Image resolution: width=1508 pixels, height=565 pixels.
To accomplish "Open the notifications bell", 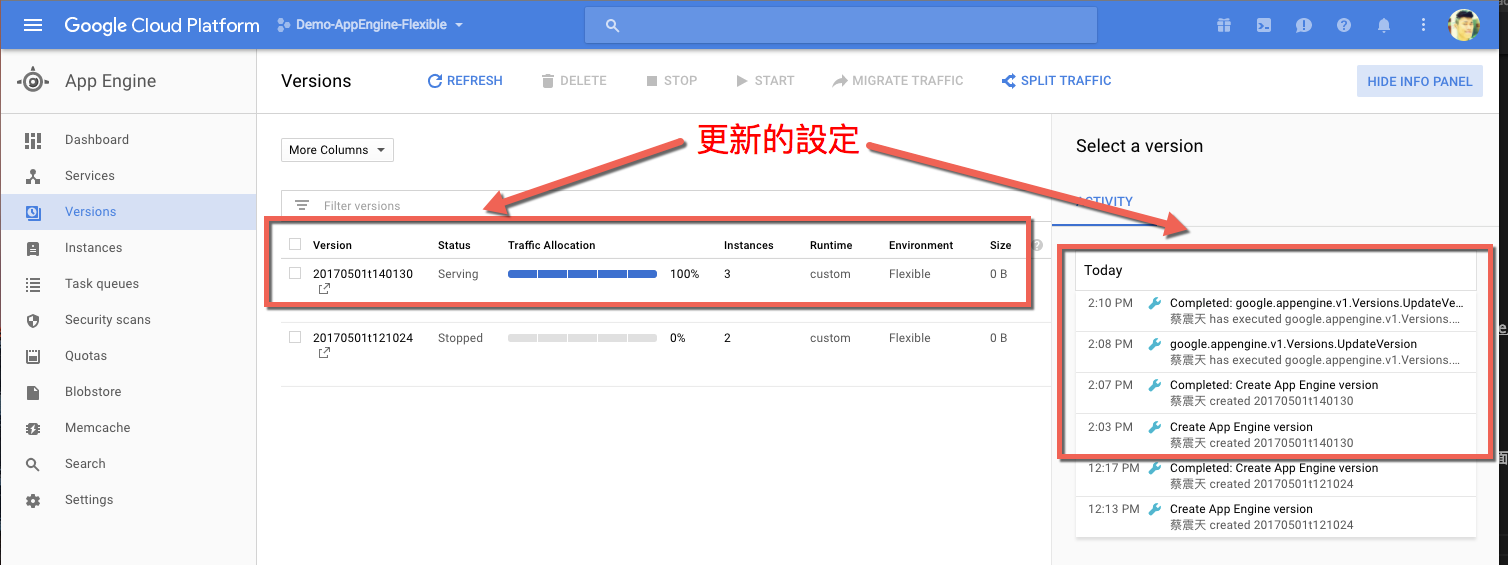I will (1384, 25).
